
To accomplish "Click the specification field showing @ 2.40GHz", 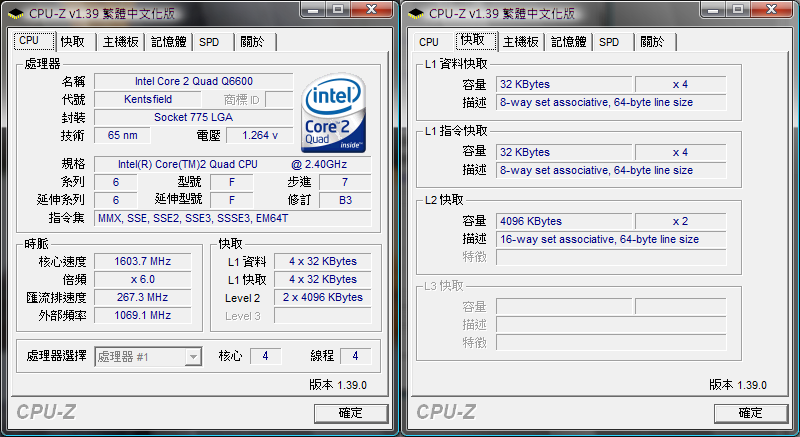I will click(x=233, y=164).
